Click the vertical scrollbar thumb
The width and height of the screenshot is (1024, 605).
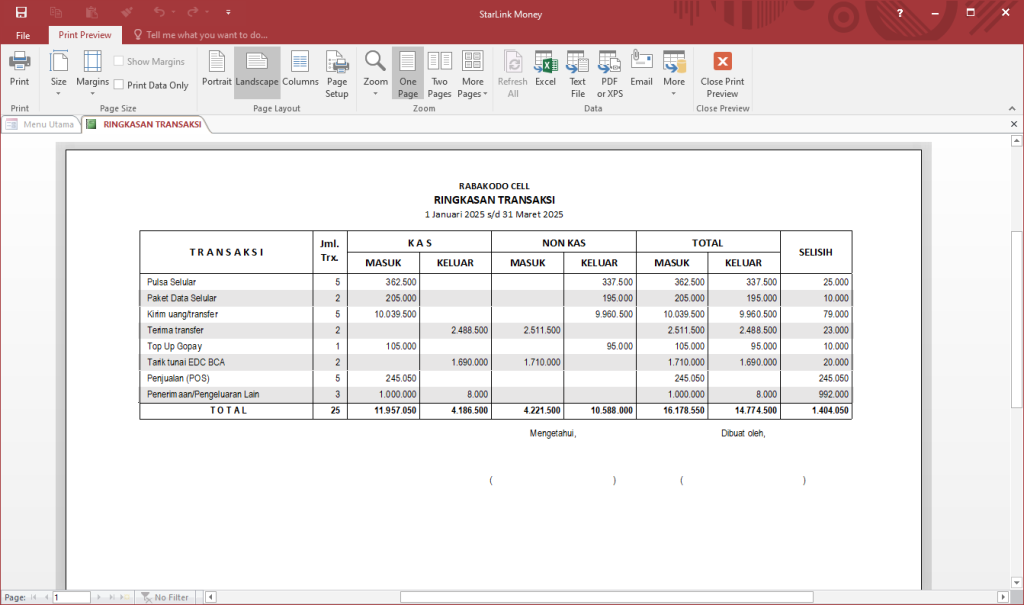[1016, 320]
